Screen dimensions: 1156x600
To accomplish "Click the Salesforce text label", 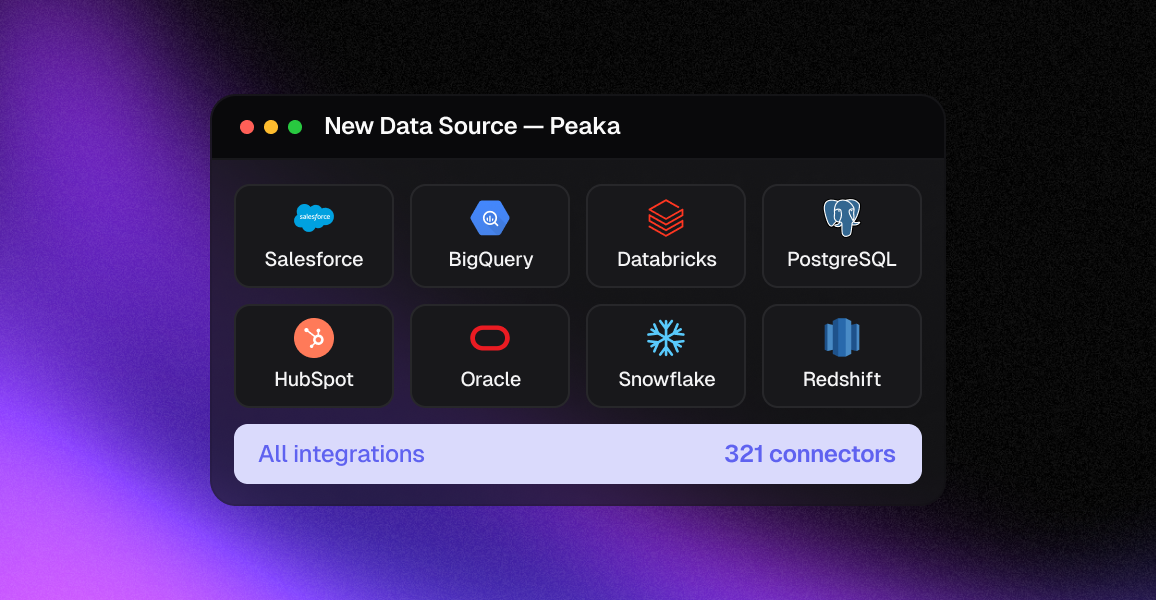I will (x=314, y=259).
